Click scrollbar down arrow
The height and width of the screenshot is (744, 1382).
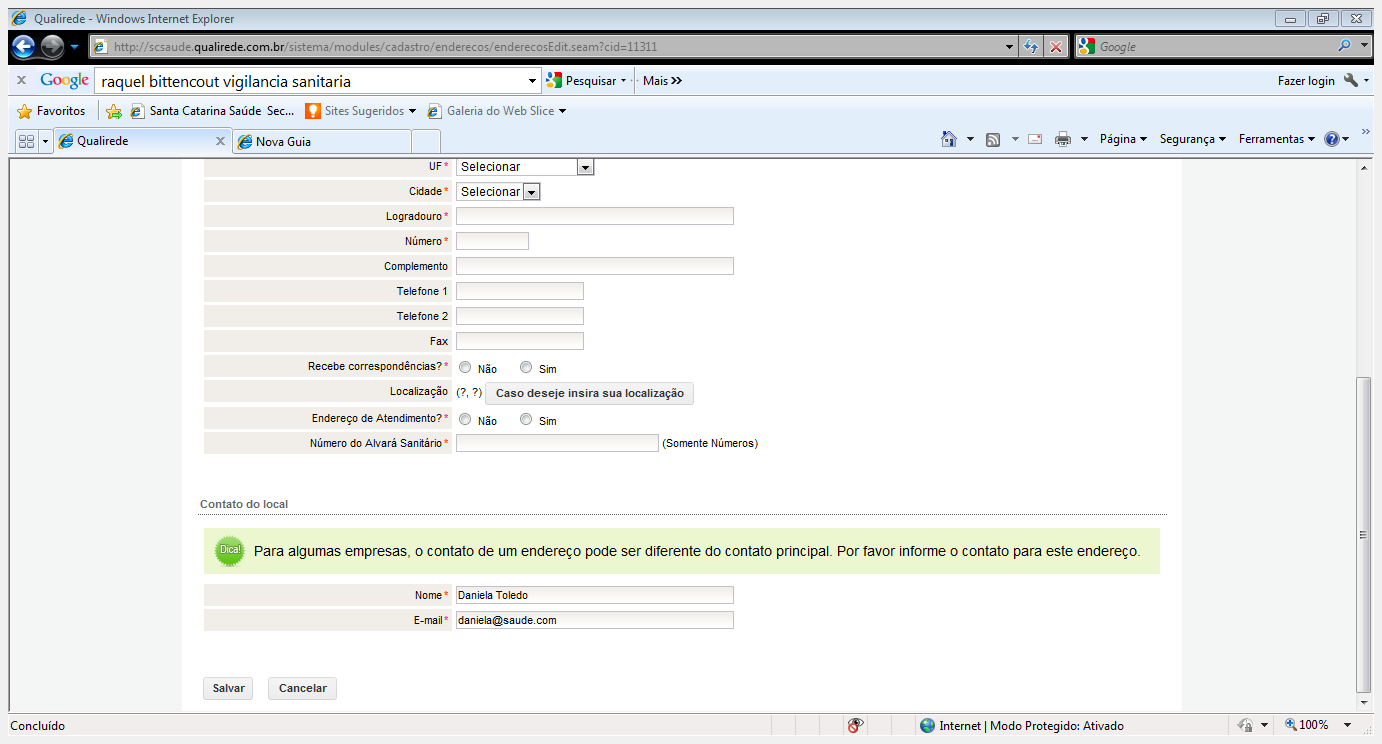pos(1364,703)
